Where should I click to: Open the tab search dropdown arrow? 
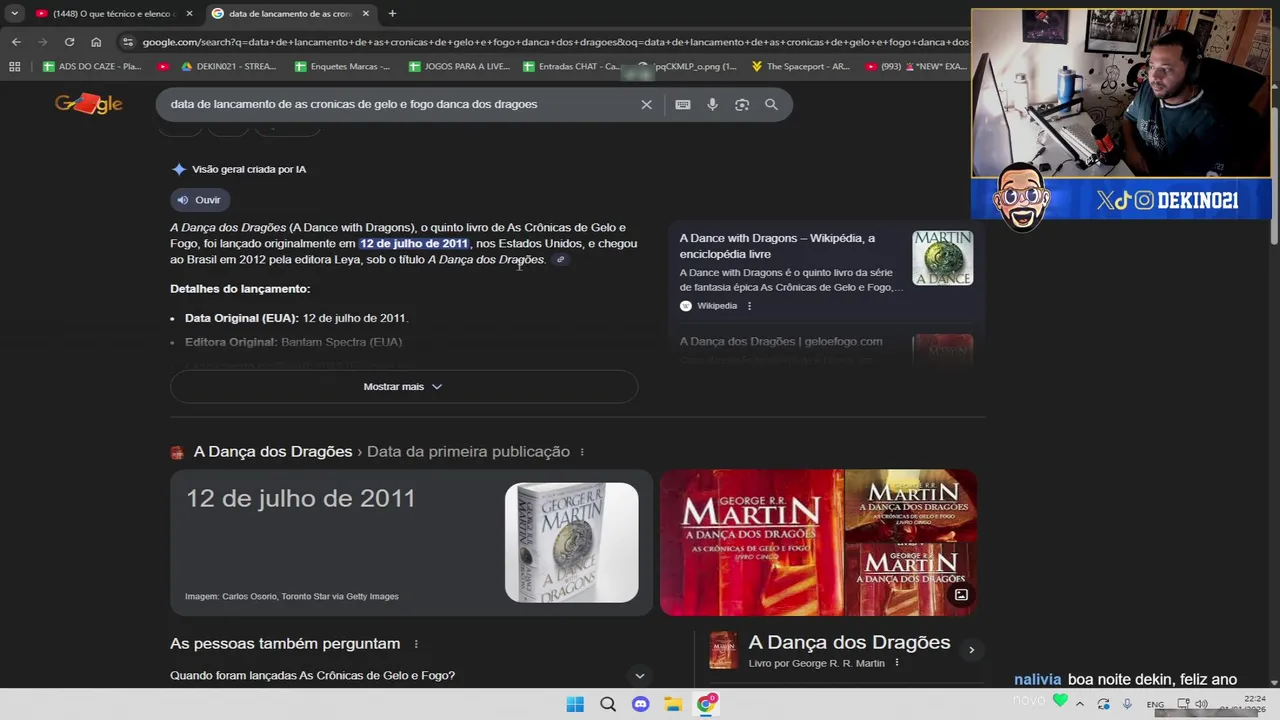pyautogui.click(x=14, y=14)
